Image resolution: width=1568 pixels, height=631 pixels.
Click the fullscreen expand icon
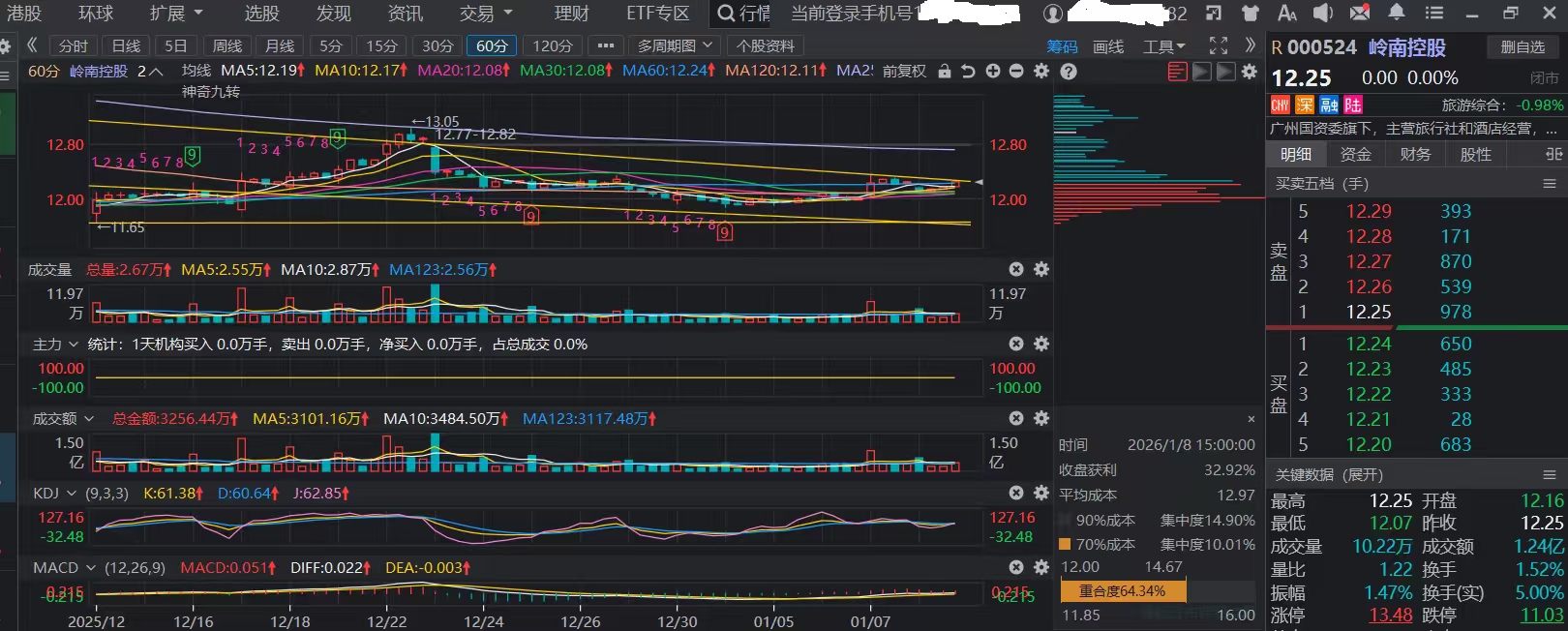click(1219, 45)
